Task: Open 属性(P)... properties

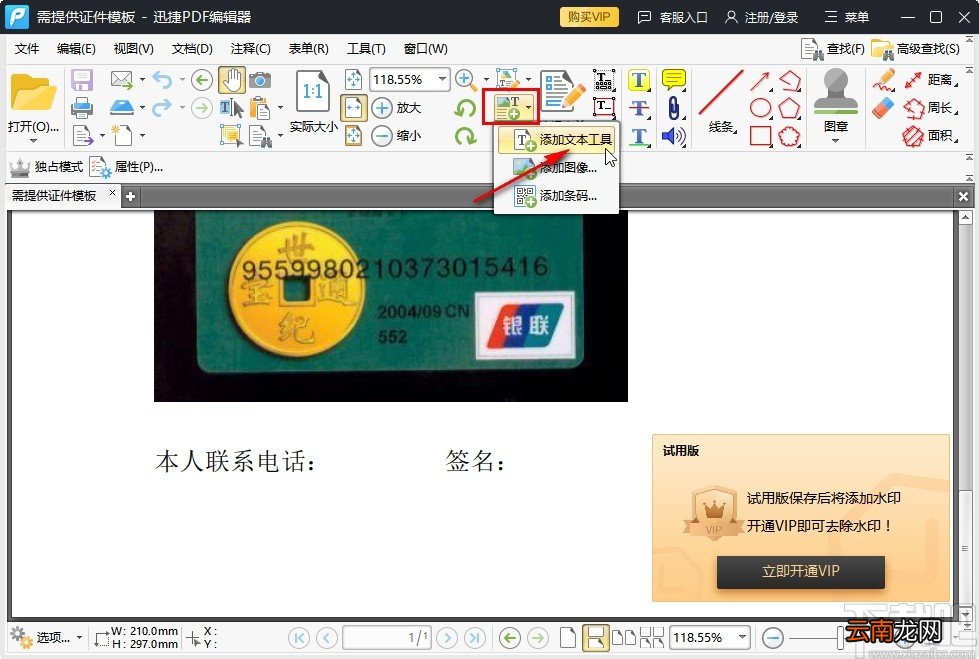Action: point(126,167)
